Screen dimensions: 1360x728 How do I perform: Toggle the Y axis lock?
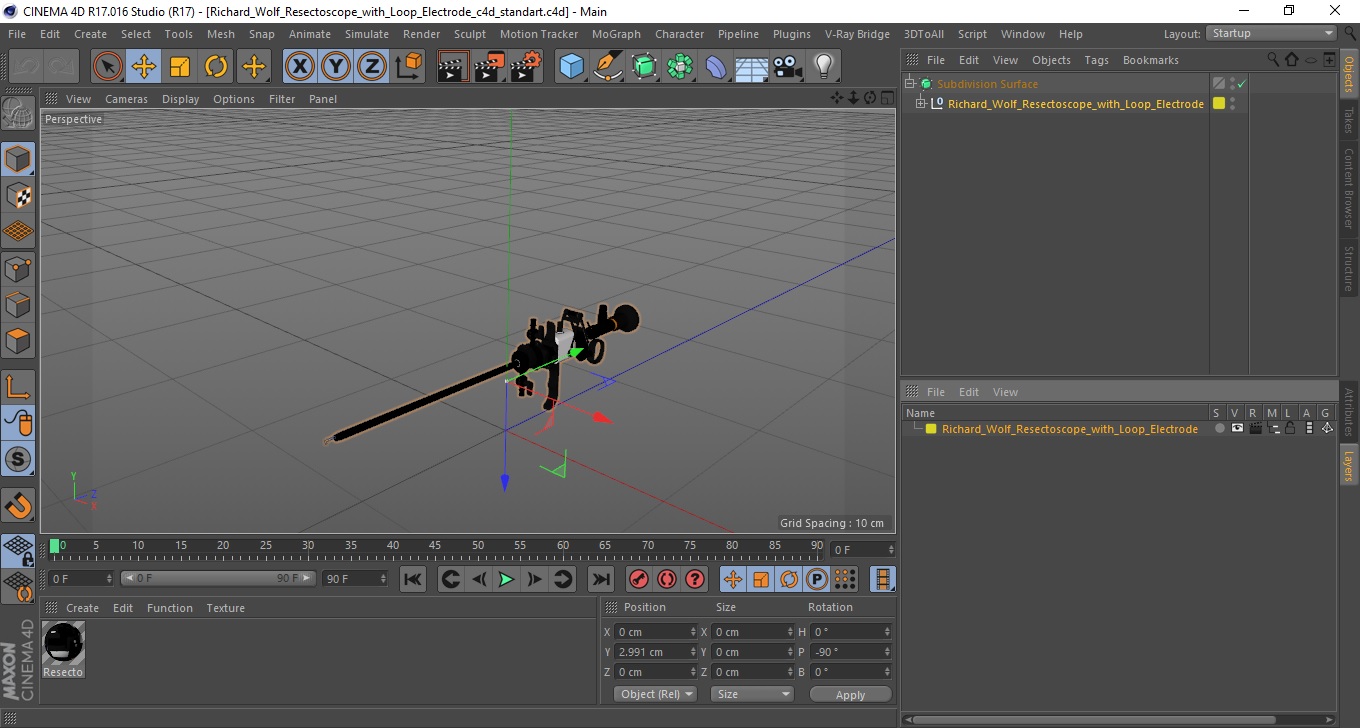pos(336,67)
